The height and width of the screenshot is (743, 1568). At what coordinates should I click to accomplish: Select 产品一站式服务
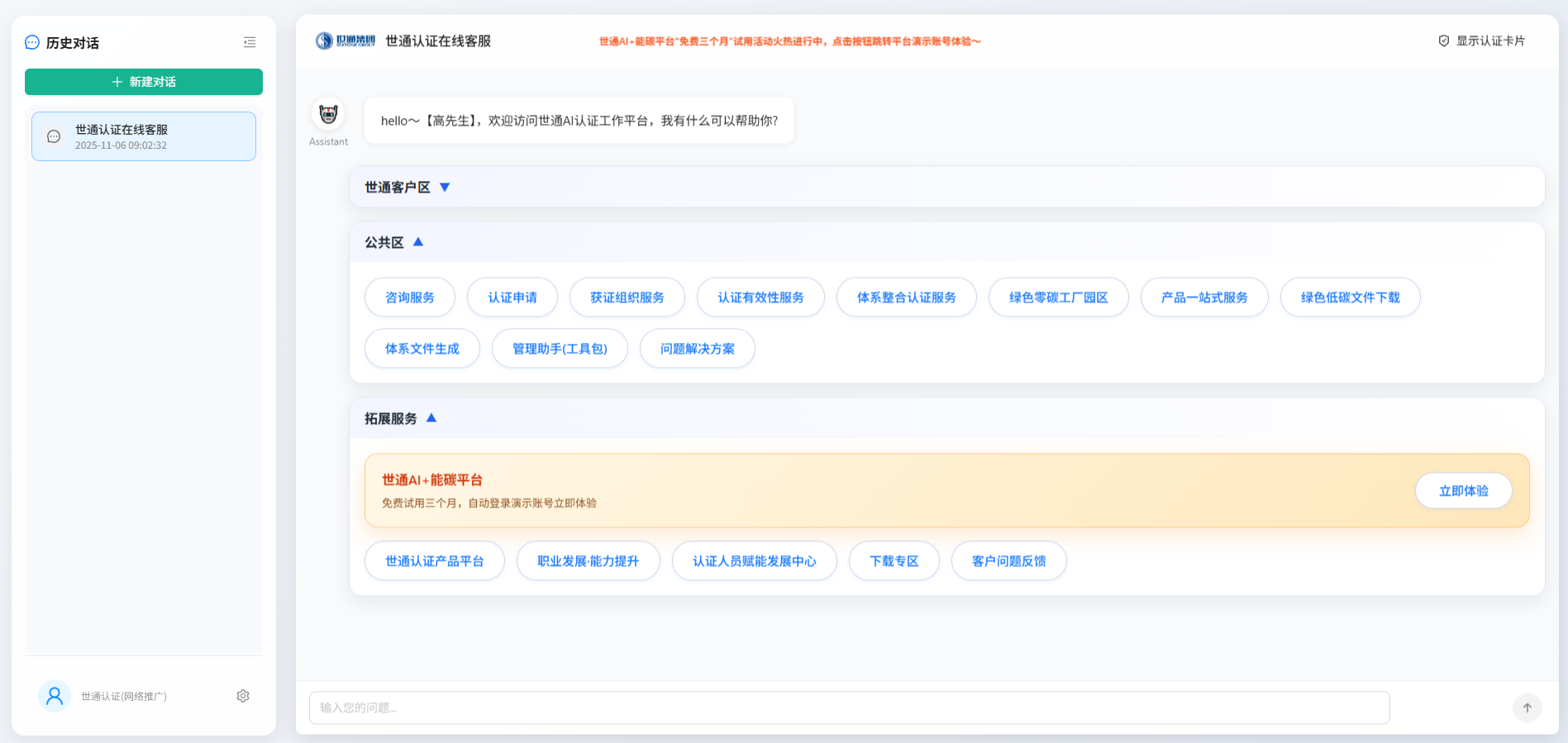(x=1204, y=298)
